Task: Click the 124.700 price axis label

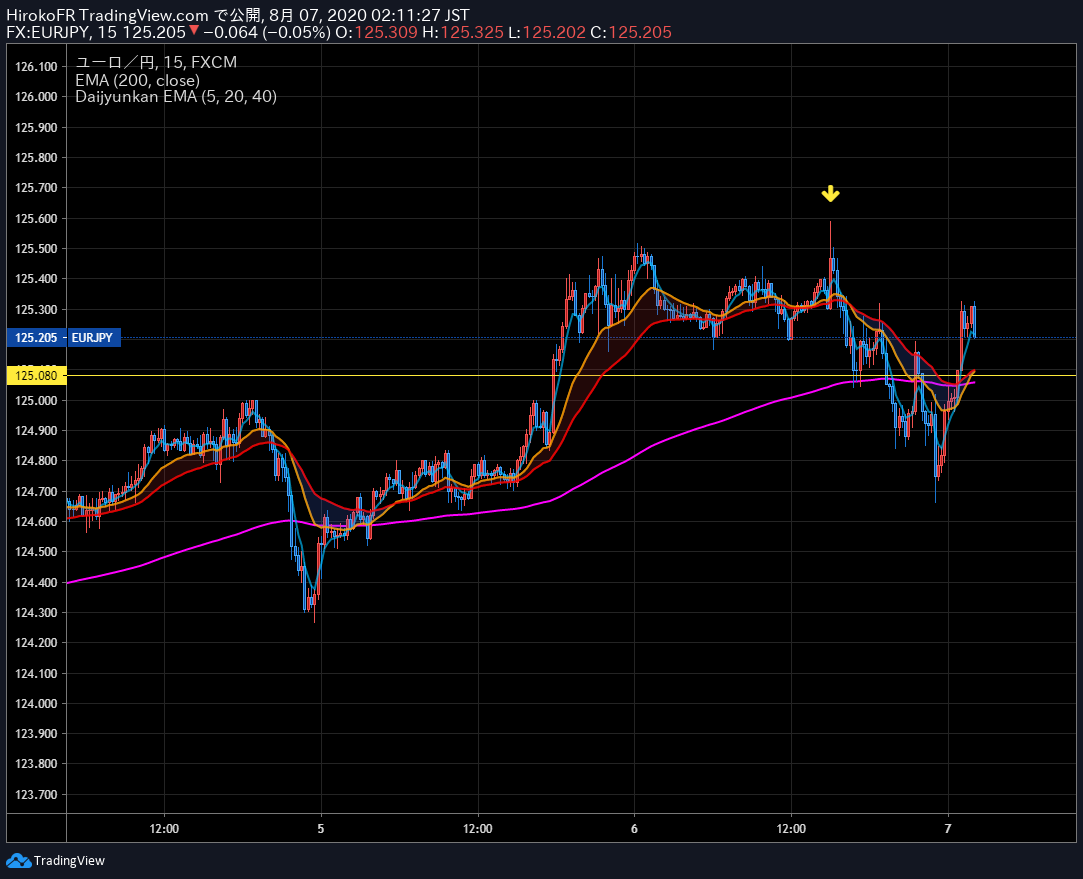Action: 36,491
